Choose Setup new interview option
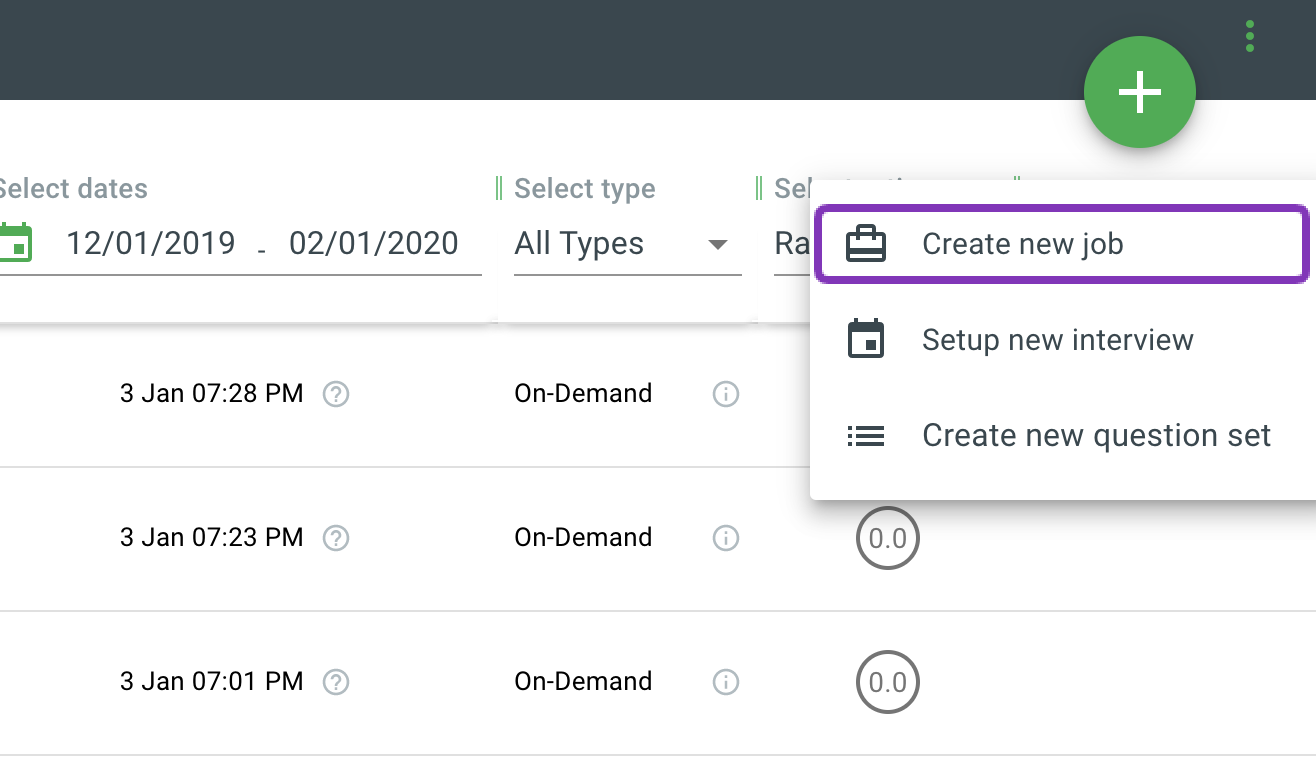Viewport: 1316px width, 772px height. point(1057,340)
